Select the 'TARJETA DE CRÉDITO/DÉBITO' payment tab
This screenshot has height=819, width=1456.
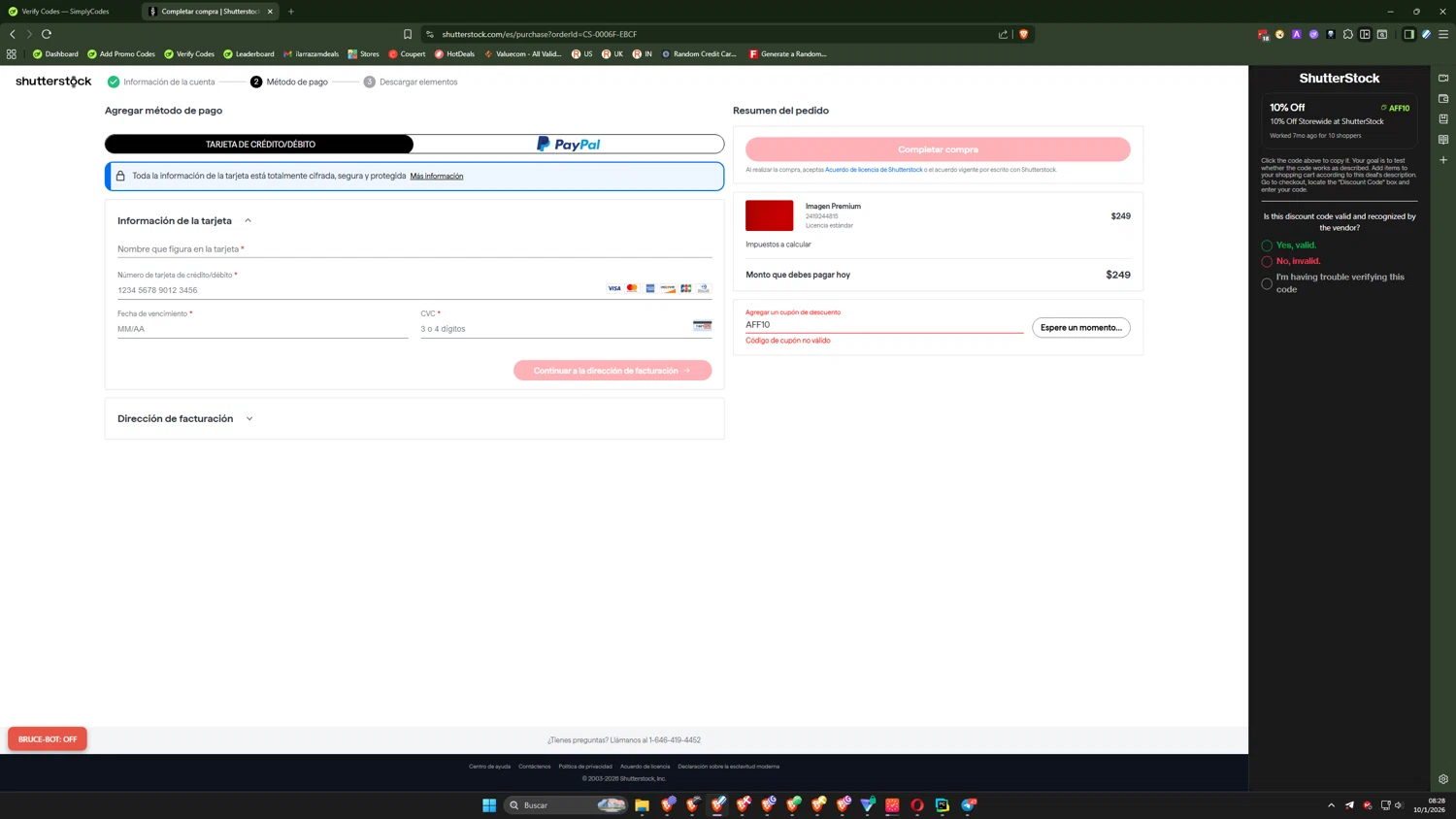pyautogui.click(x=259, y=145)
